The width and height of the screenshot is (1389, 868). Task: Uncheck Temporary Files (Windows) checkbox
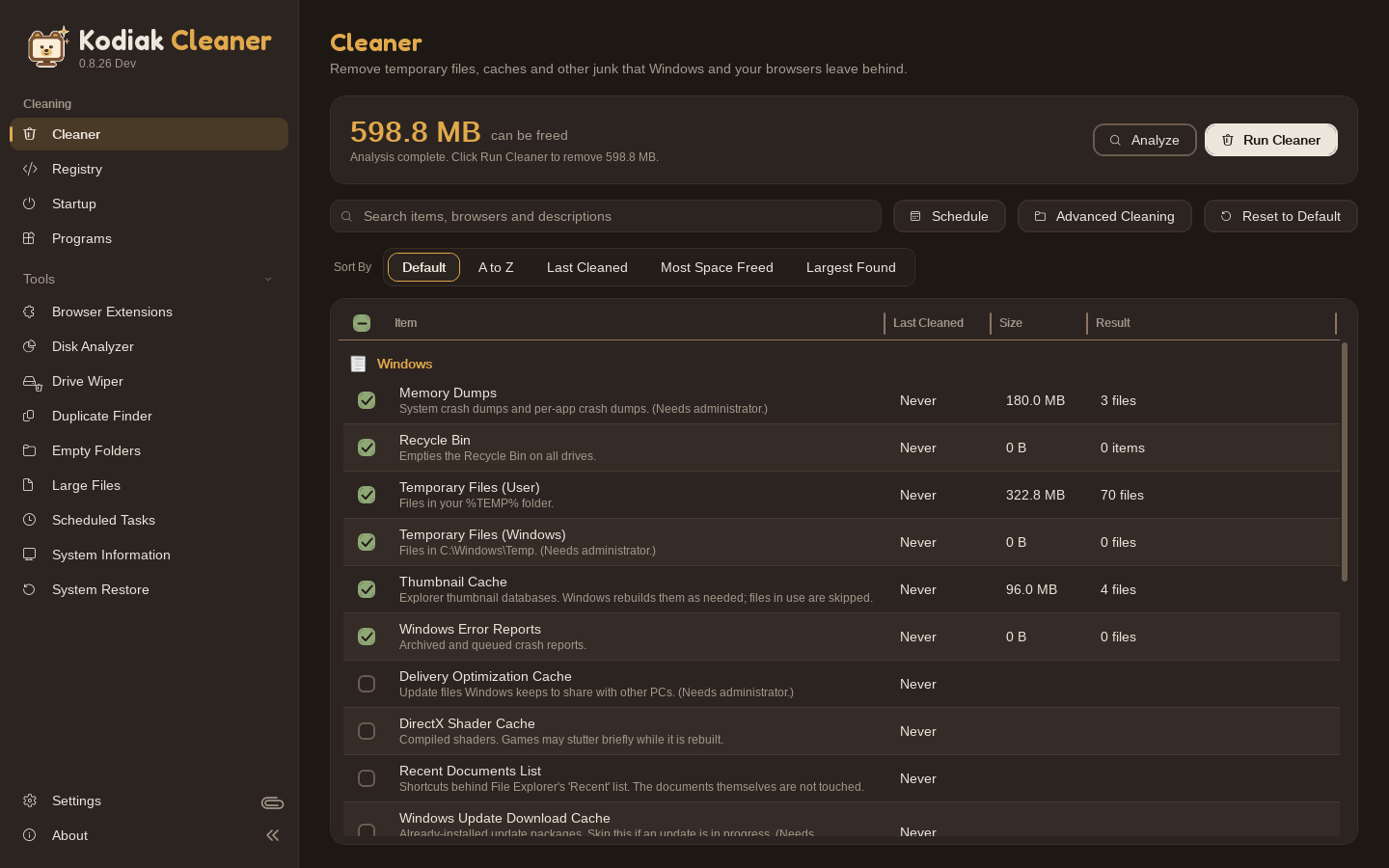pos(367,542)
